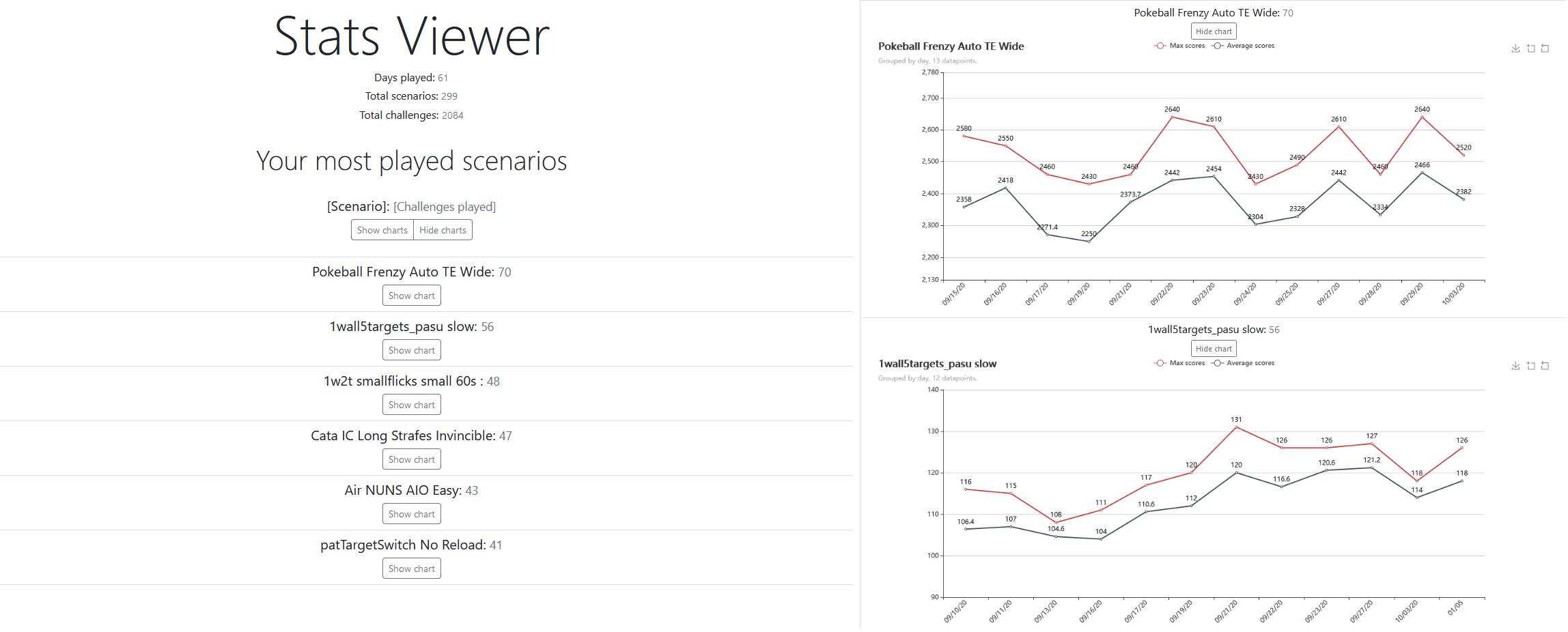1568x632 pixels.
Task: Hide the 1wall5targets_pasu slow chart
Action: [x=1214, y=348]
